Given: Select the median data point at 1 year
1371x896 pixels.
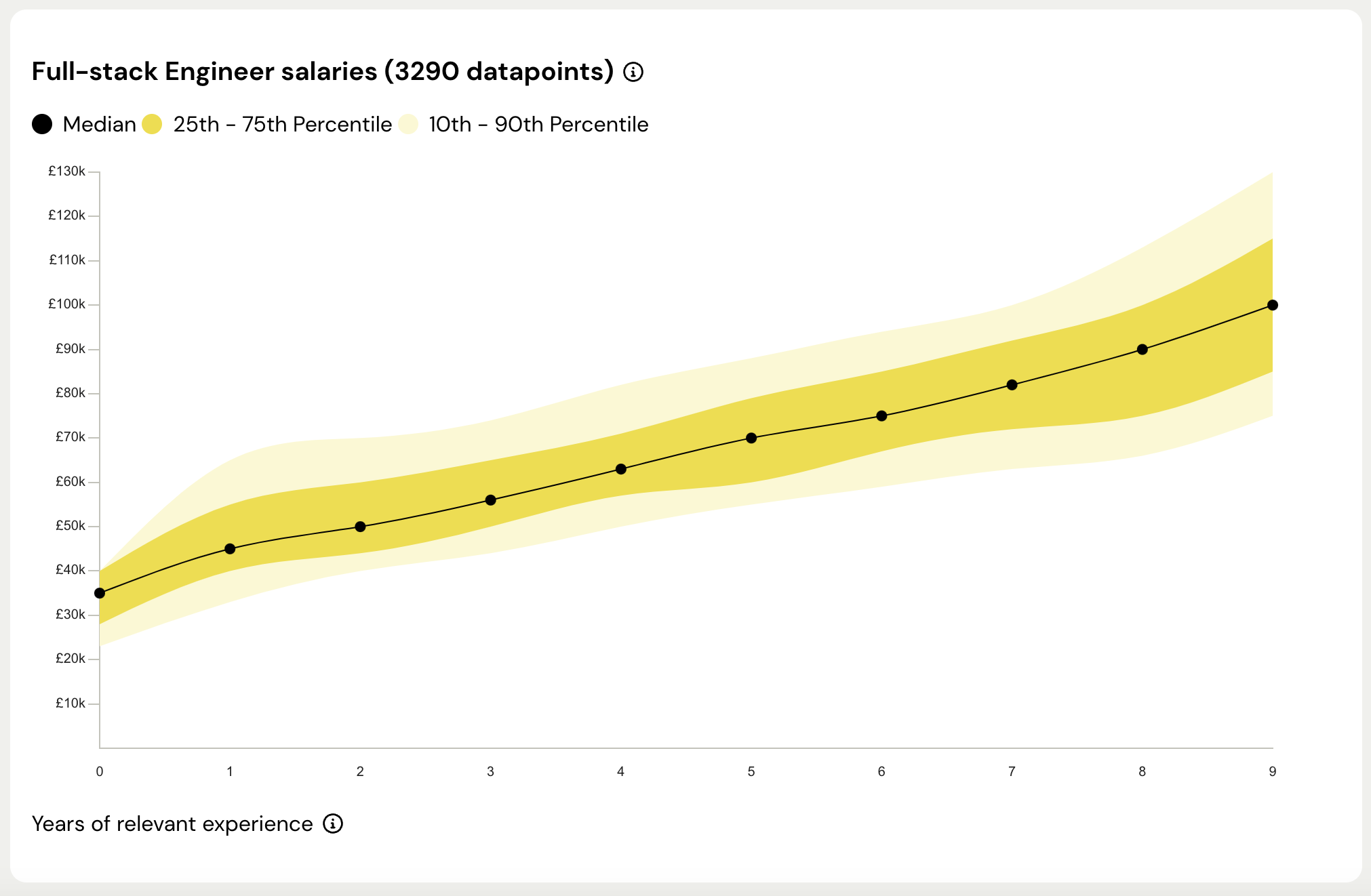Looking at the screenshot, I should point(230,549).
